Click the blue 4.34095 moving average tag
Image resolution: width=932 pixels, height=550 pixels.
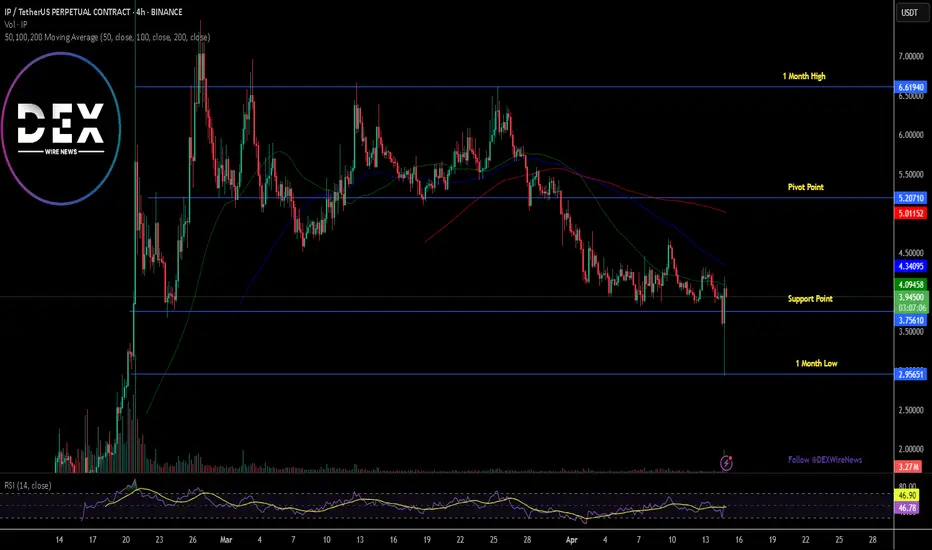[911, 266]
